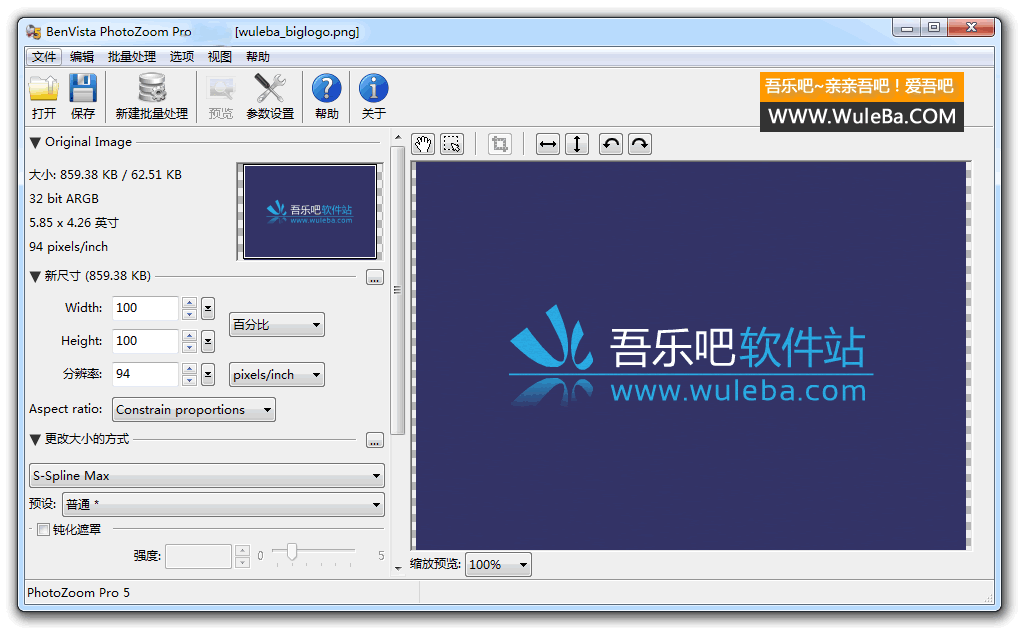The image size is (1018, 631).
Task: Click in the 分辨率 input field
Action: (145, 374)
